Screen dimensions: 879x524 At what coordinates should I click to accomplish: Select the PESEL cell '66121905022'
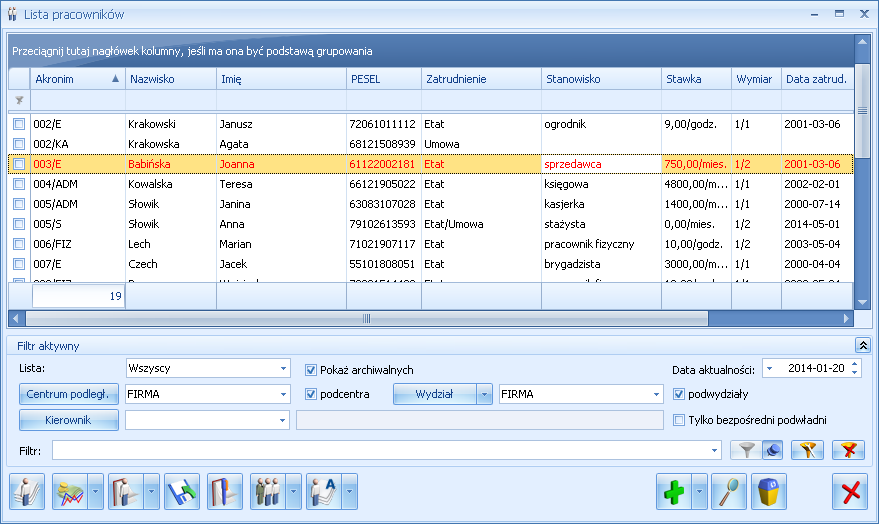point(382,184)
